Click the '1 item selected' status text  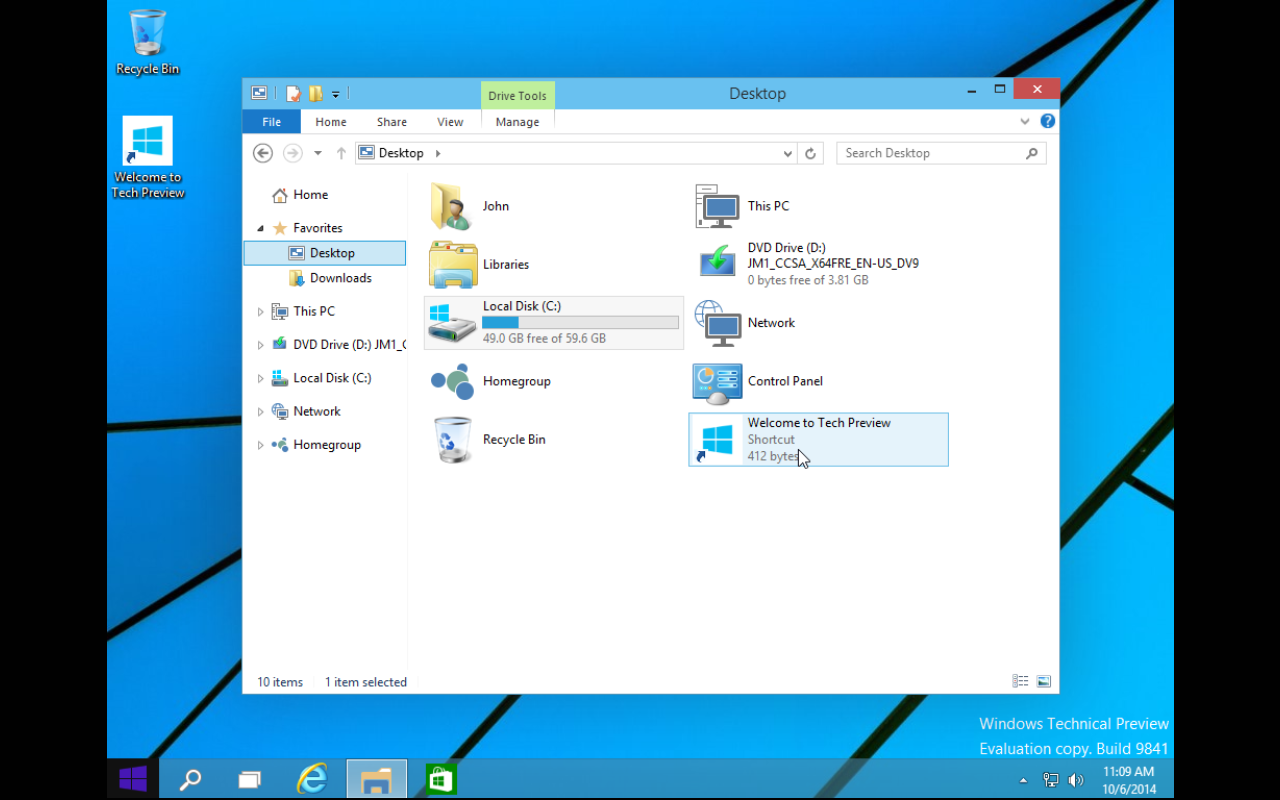pos(366,682)
